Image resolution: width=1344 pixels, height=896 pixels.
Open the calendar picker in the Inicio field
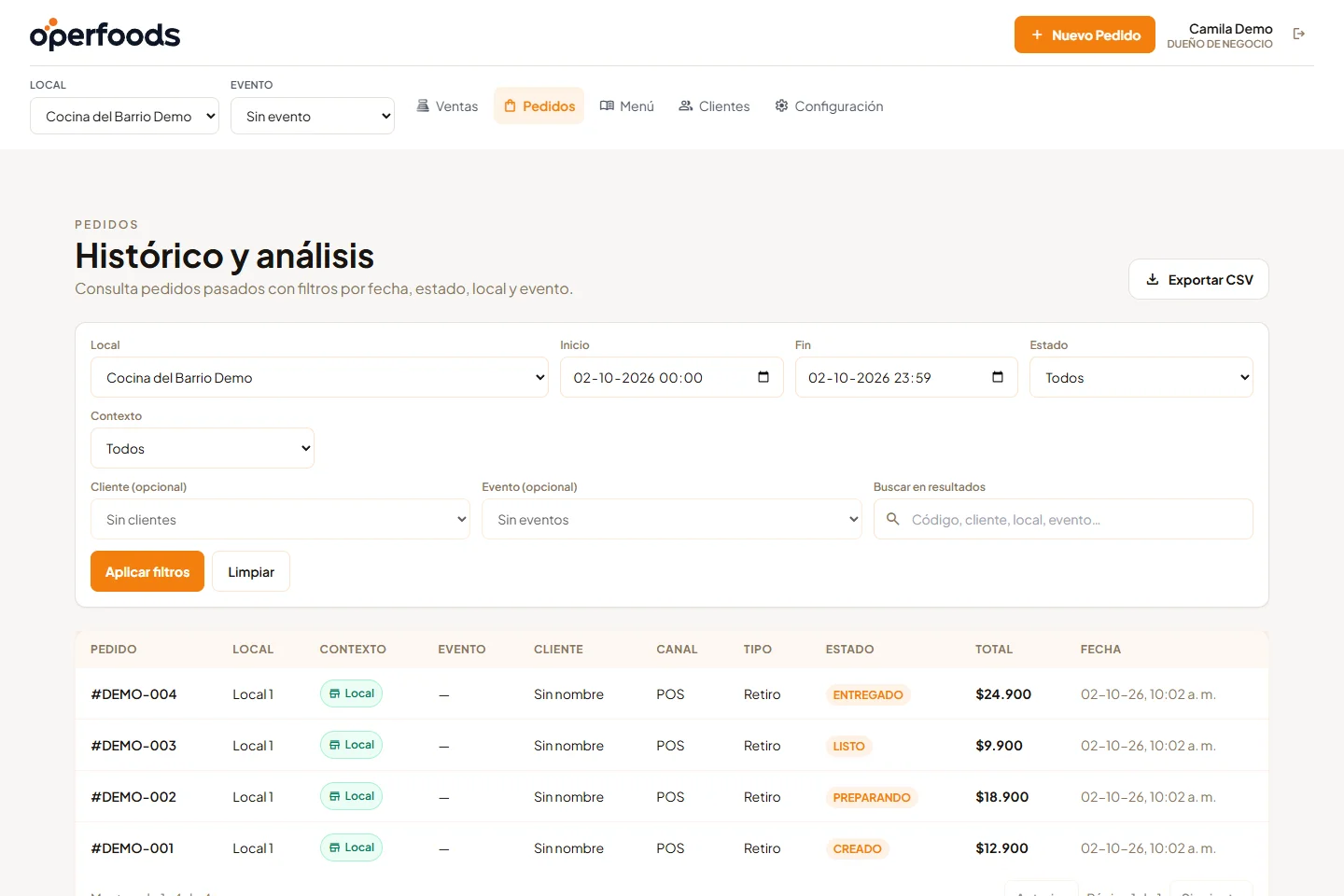[x=763, y=377]
